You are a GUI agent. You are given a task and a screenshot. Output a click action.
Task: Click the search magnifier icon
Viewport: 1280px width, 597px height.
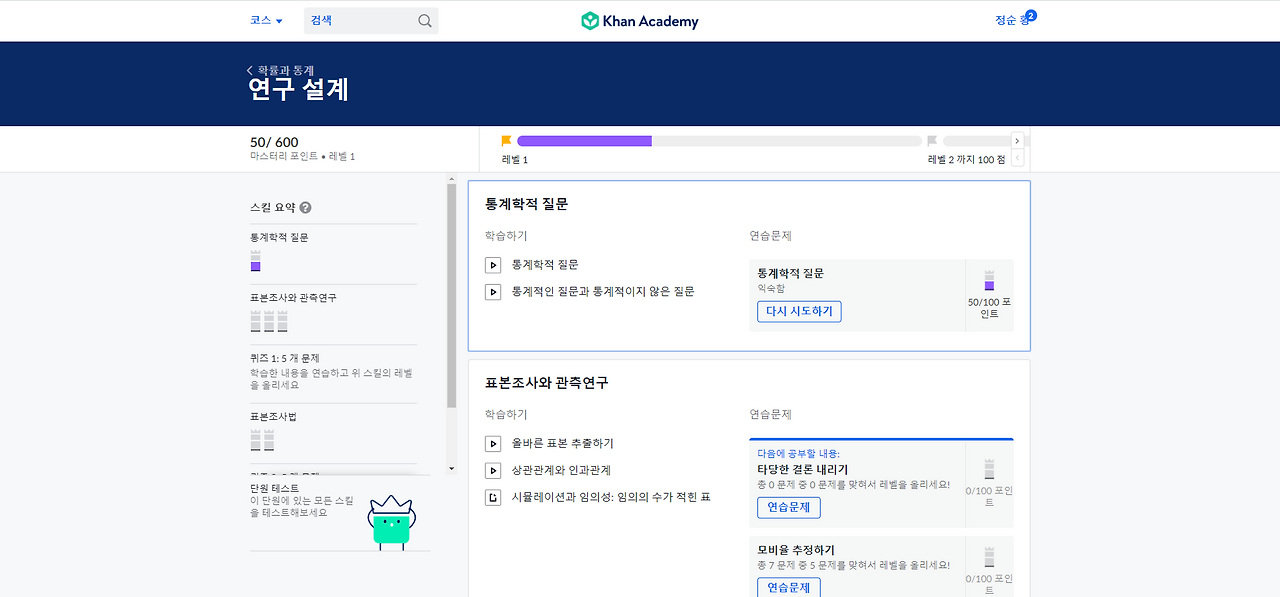click(x=424, y=20)
